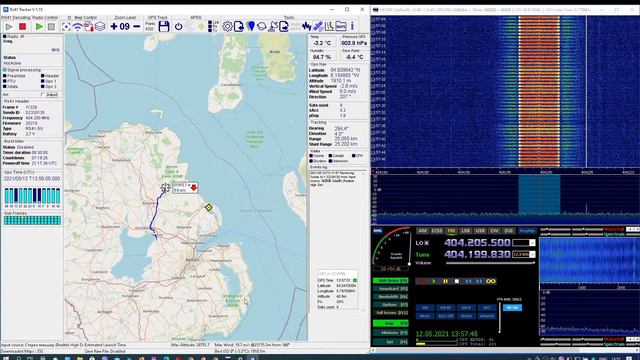640x360 pixels.
Task: Open dropdown beside LO frequency
Action: pyautogui.click(x=532, y=243)
